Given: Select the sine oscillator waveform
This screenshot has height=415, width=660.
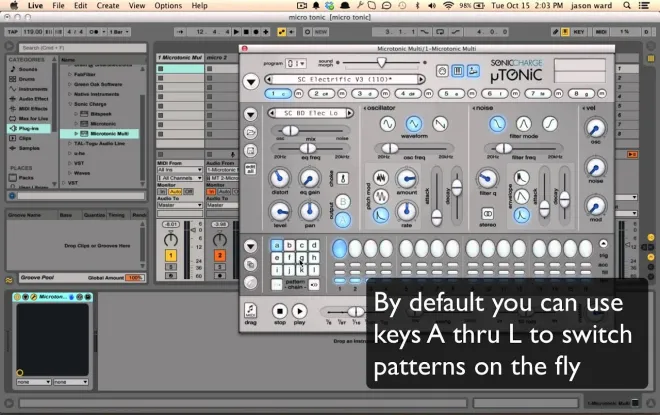Looking at the screenshot, I should pos(387,124).
